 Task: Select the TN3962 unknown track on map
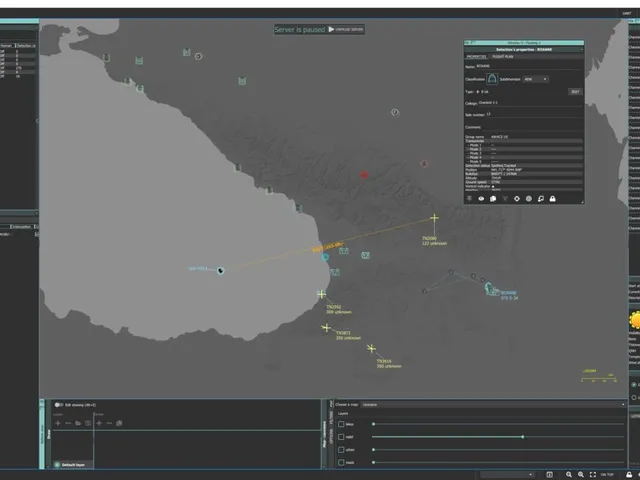[322, 293]
